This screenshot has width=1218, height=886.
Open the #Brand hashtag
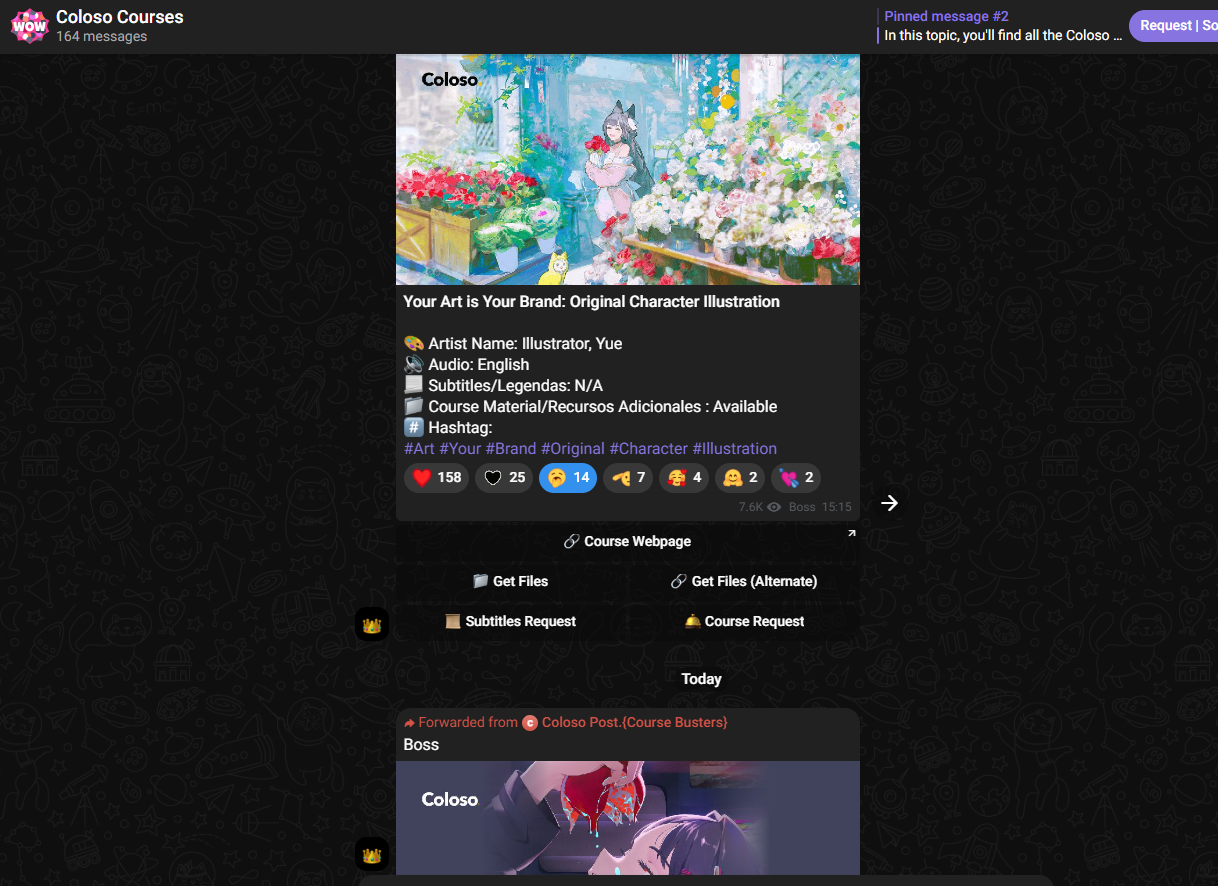[x=511, y=449]
